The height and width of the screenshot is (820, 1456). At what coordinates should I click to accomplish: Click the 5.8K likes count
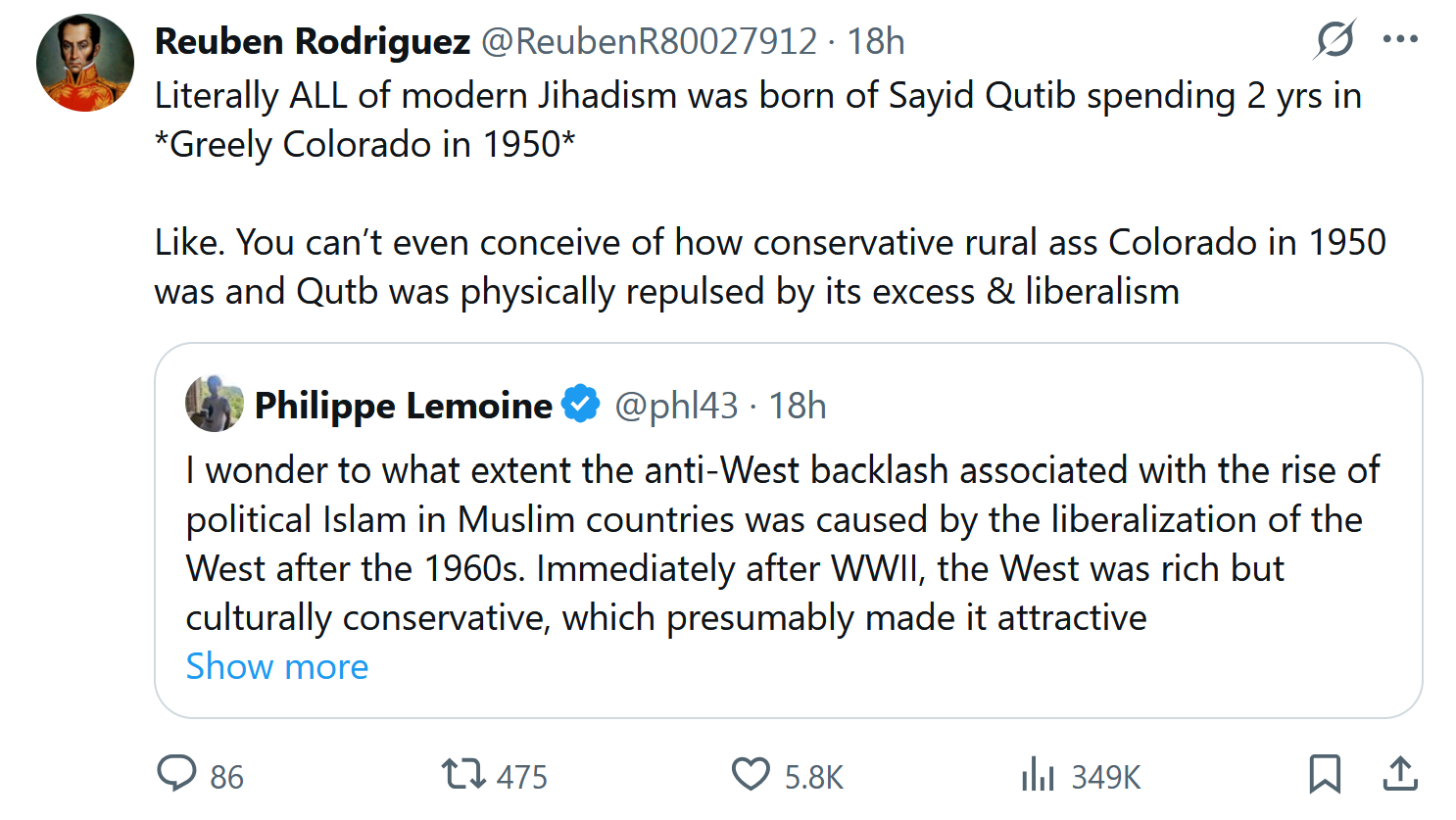coord(813,777)
